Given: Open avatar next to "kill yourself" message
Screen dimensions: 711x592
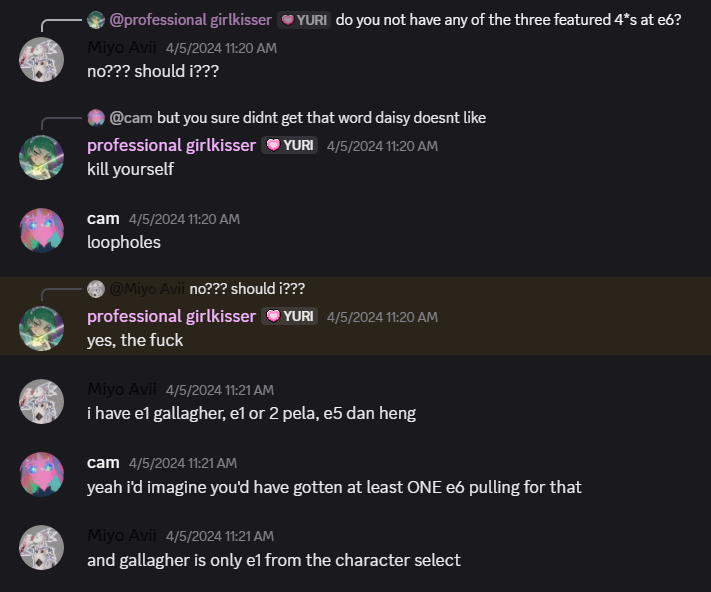Looking at the screenshot, I should pyautogui.click(x=42, y=157).
